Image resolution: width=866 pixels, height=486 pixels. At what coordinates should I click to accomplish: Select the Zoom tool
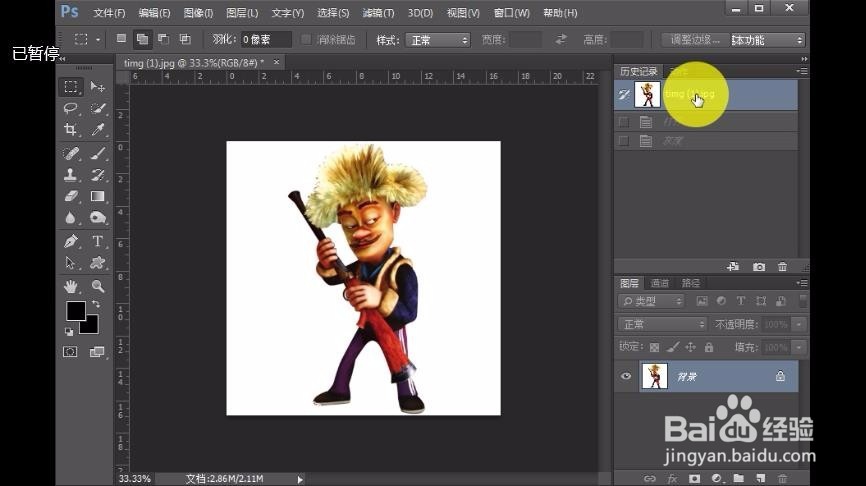pos(98,286)
